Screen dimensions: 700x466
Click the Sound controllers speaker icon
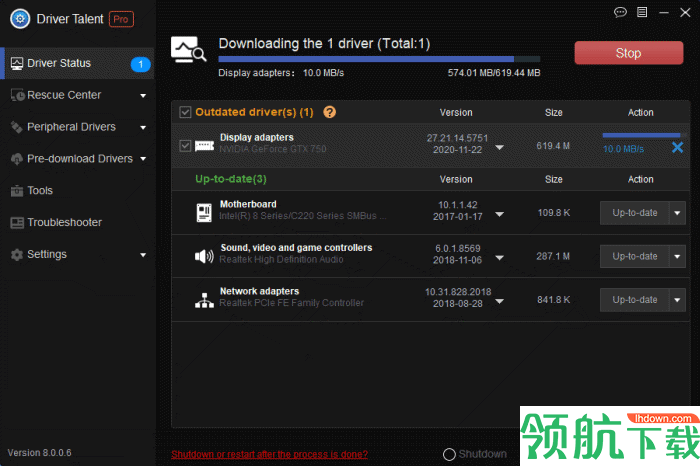(204, 256)
